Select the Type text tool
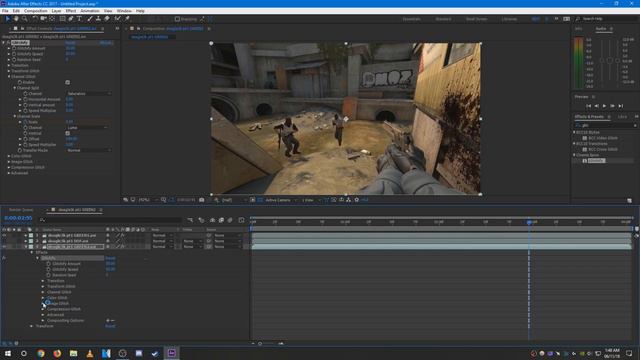640x360 pixels. [x=79, y=19]
